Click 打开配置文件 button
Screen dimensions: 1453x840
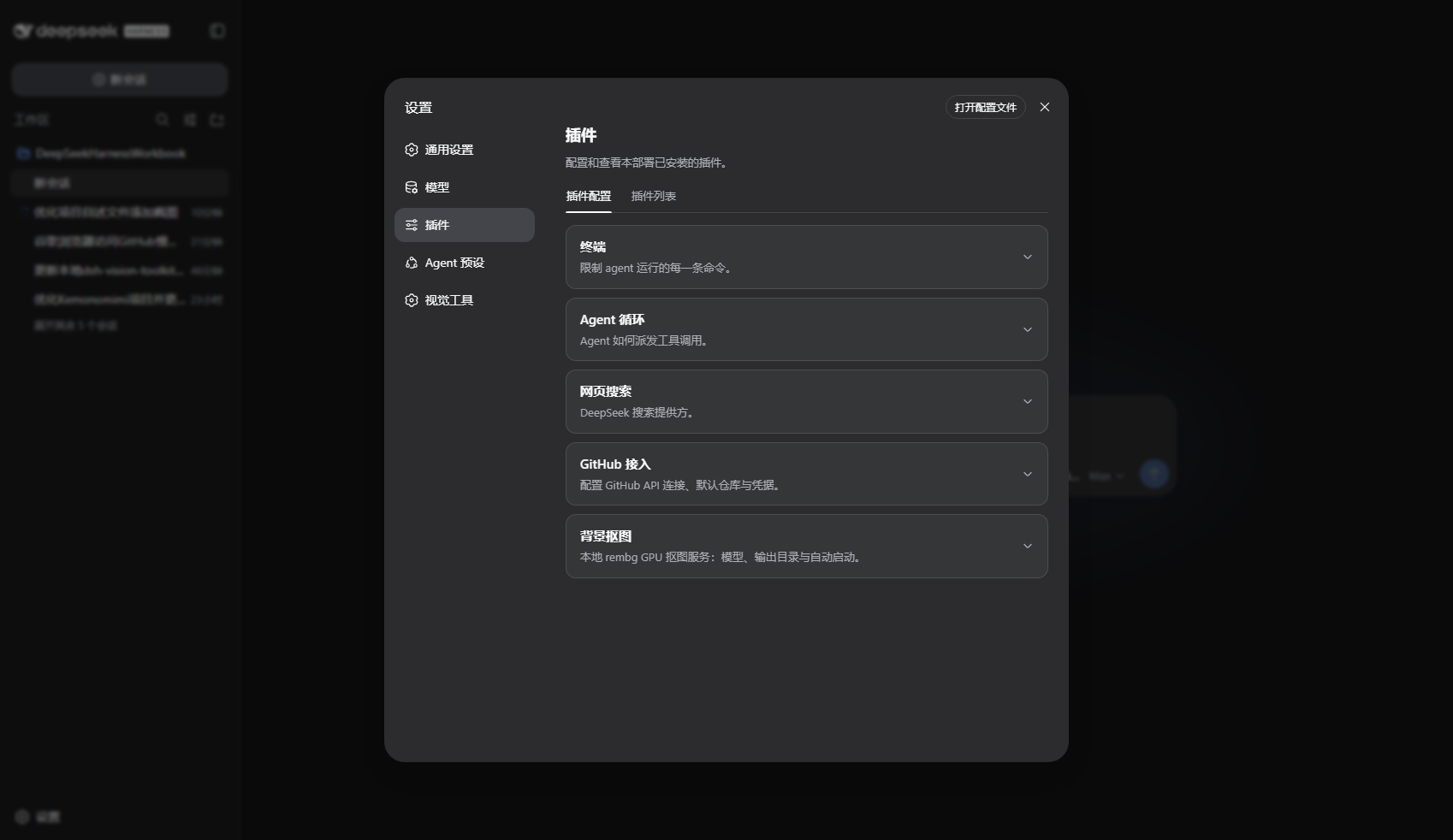pos(986,107)
